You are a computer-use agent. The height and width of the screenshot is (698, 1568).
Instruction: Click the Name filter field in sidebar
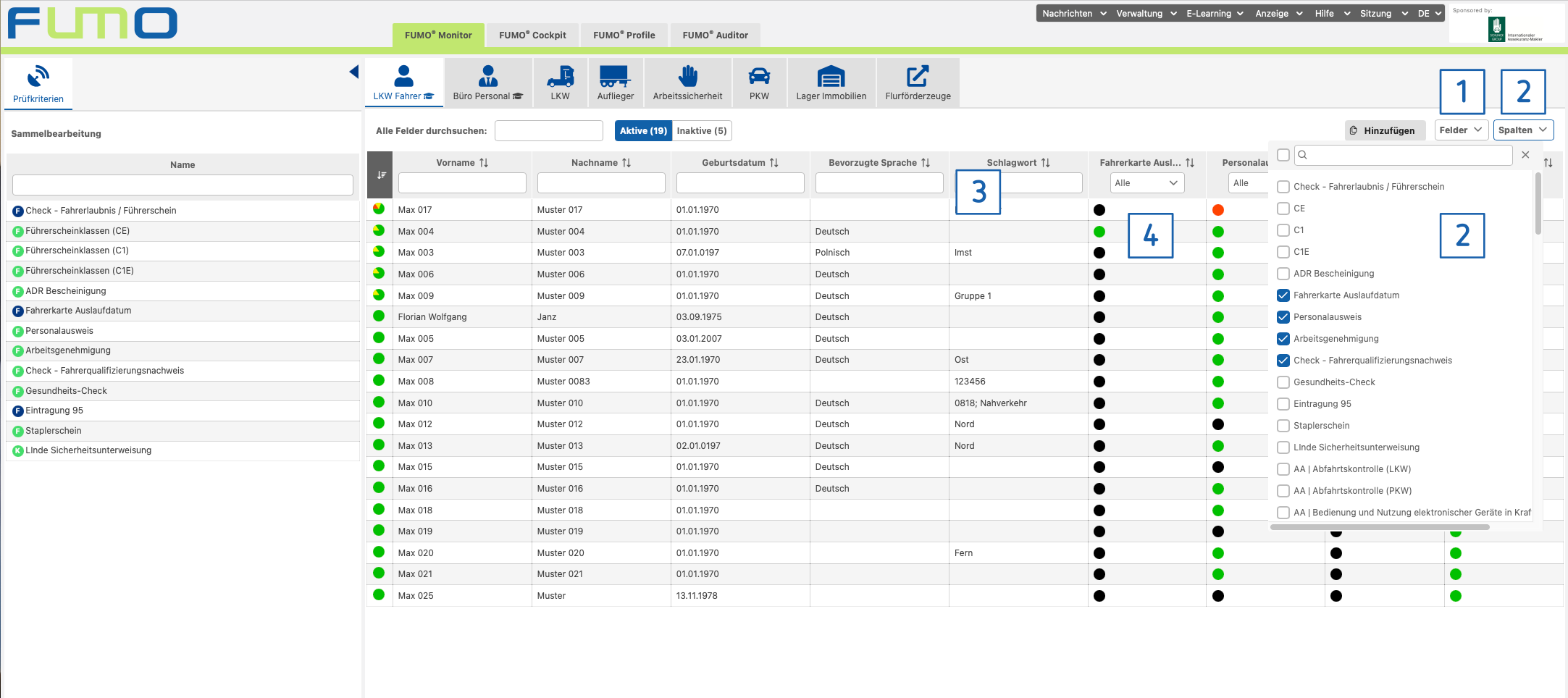(183, 185)
